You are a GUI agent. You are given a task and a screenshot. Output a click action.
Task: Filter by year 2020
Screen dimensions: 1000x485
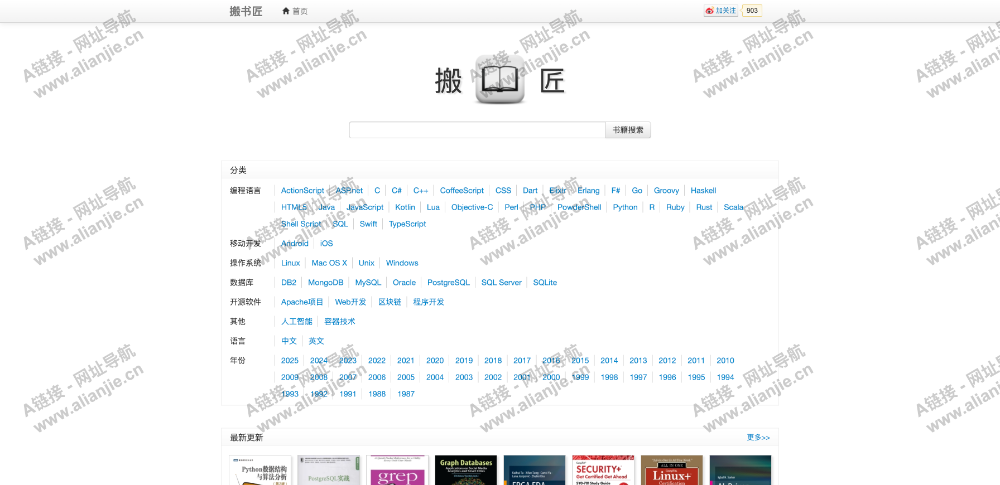(x=435, y=361)
